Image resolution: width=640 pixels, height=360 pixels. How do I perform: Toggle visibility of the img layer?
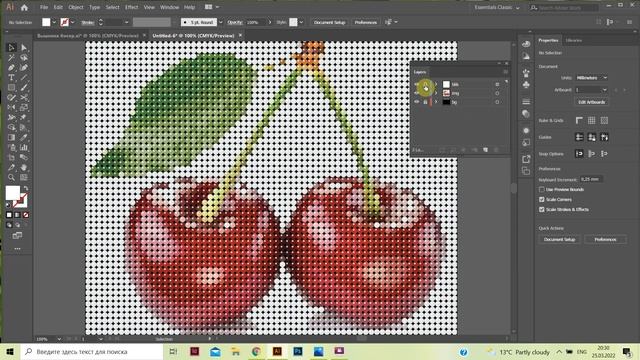[x=416, y=93]
